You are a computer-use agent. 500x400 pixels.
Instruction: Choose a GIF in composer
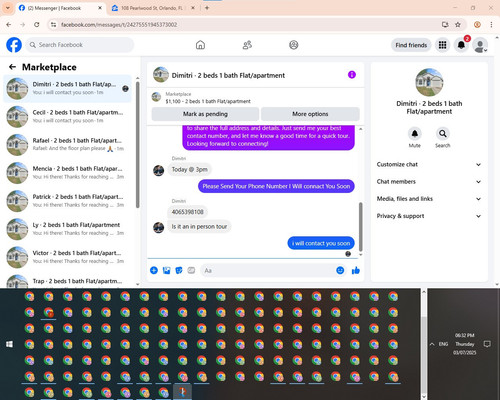(191, 270)
